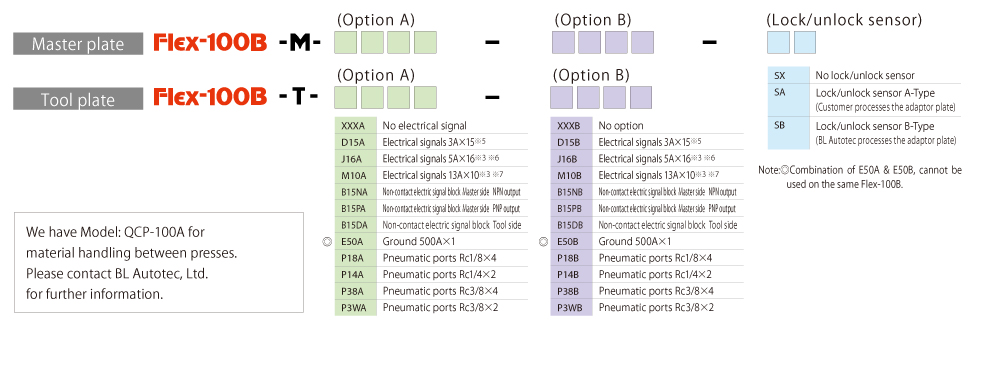Select the D15A option code cell
This screenshot has width=1000, height=371.
coord(355,142)
